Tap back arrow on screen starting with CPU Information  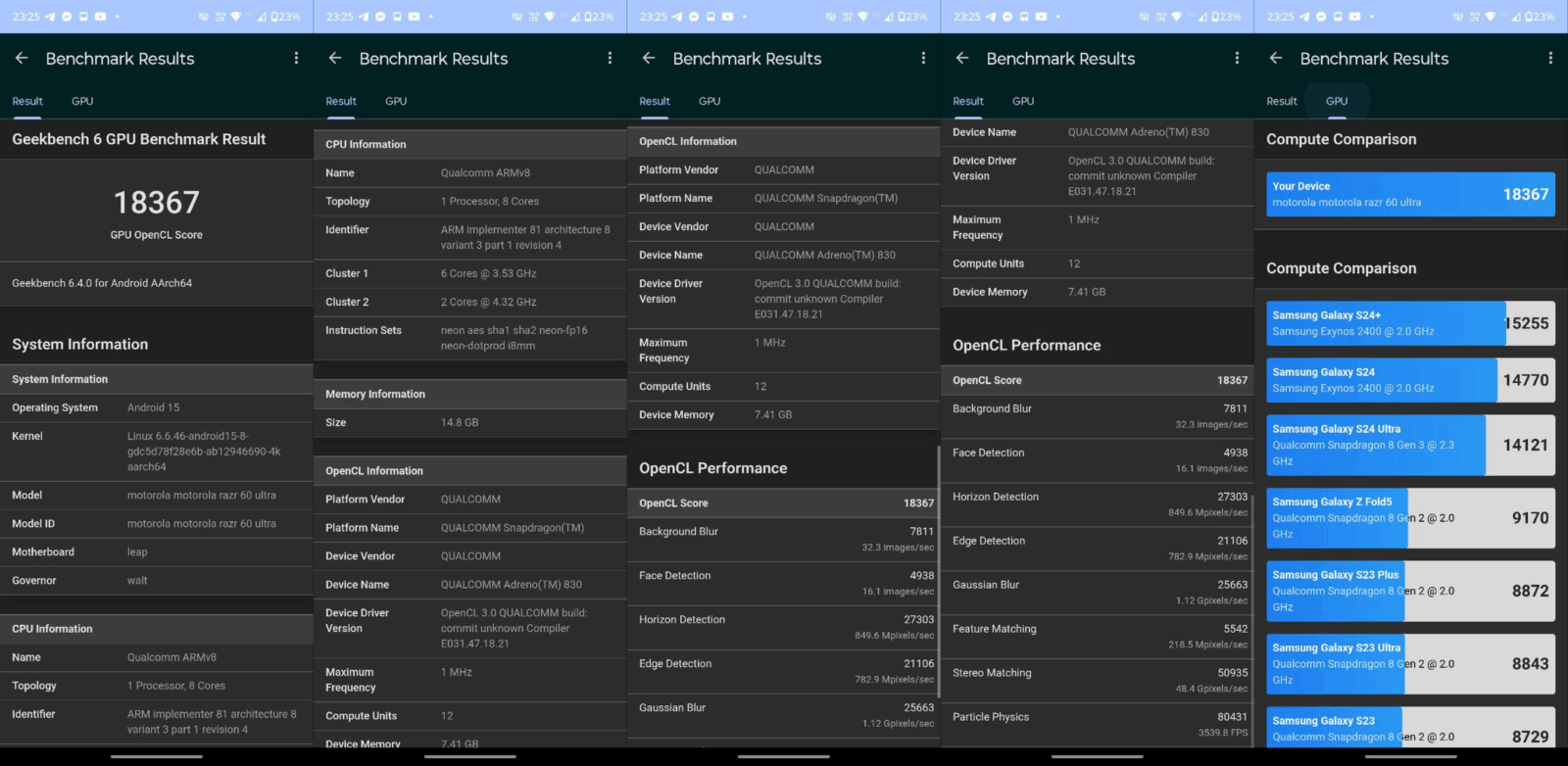pos(335,59)
